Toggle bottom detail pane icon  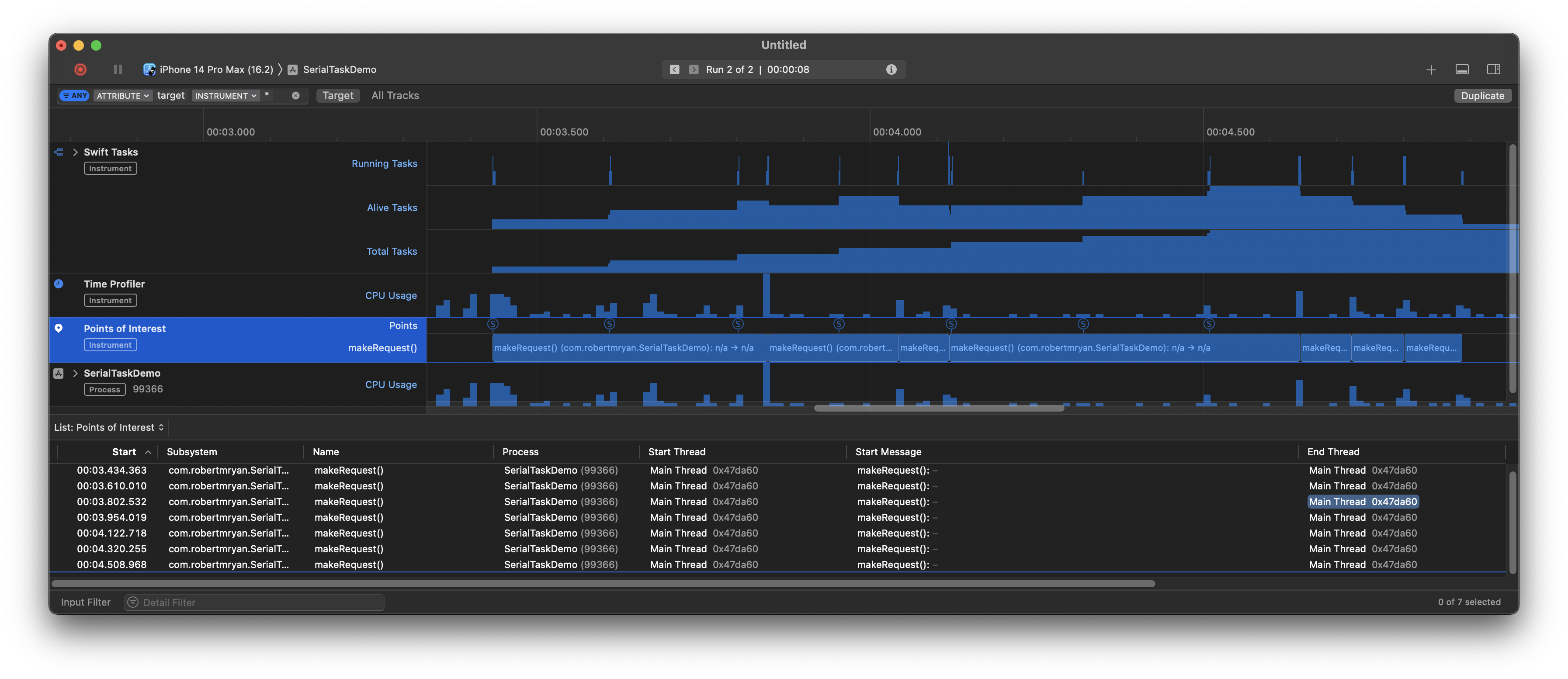pos(1462,69)
